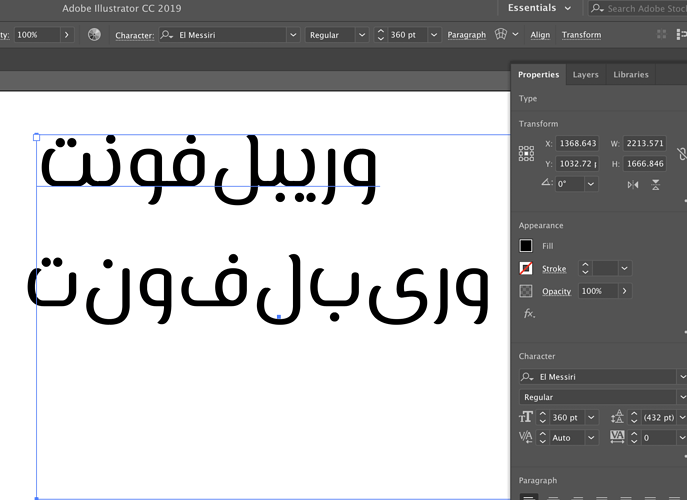Expand the opacity slider arrow in Appearance

tap(624, 291)
